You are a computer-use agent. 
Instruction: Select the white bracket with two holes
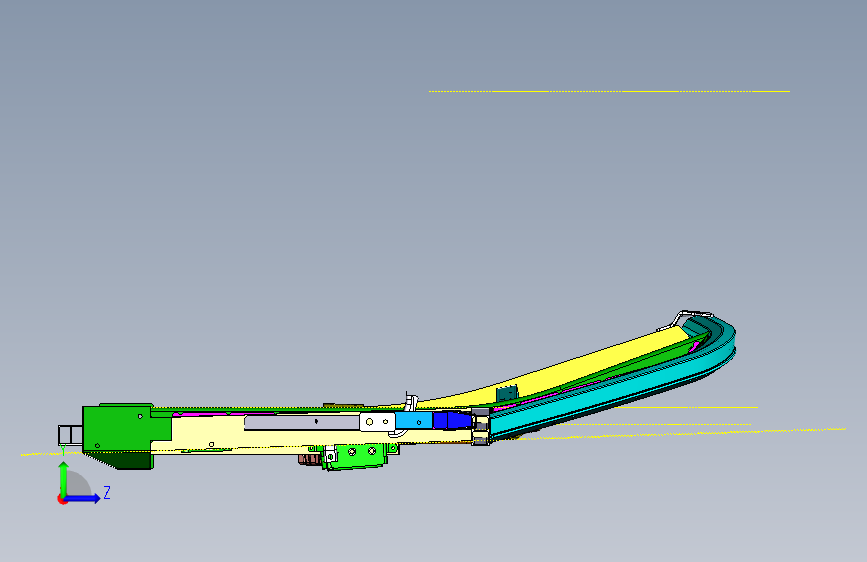(377, 422)
